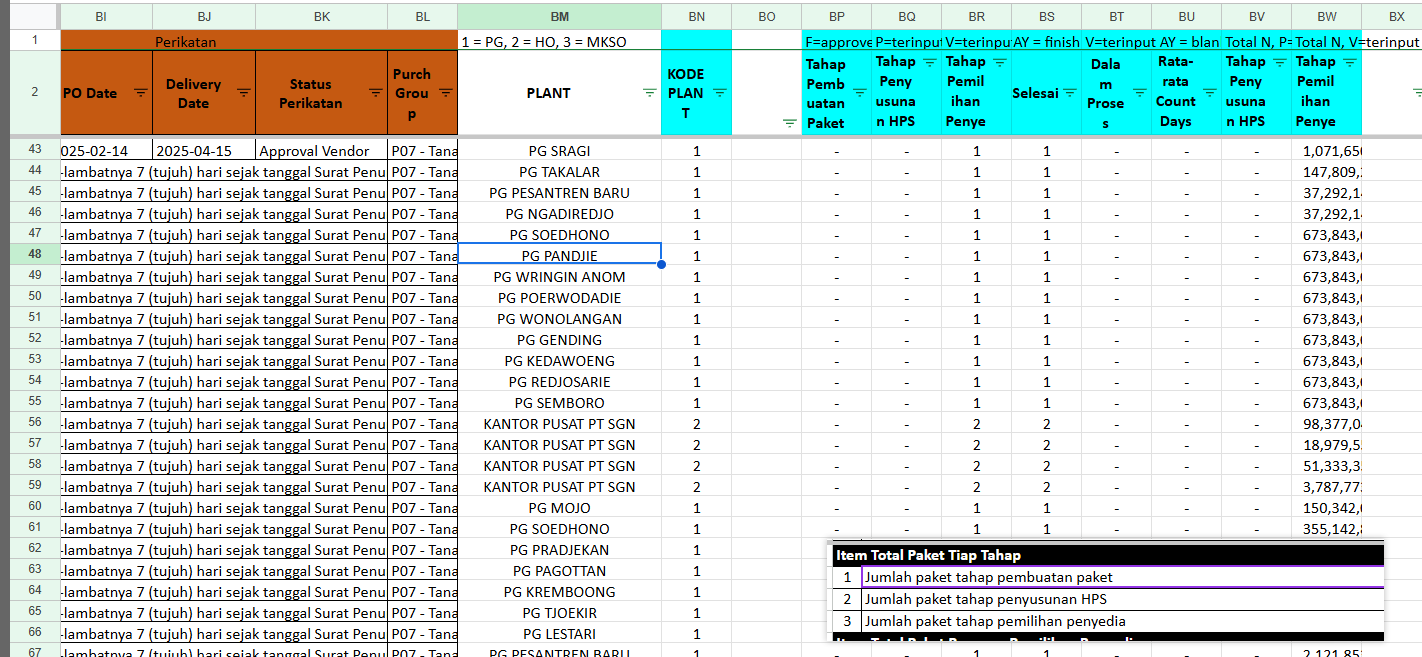This screenshot has width=1422, height=657.
Task: Click the Status Perikatan filter icon
Action: pyautogui.click(x=375, y=92)
